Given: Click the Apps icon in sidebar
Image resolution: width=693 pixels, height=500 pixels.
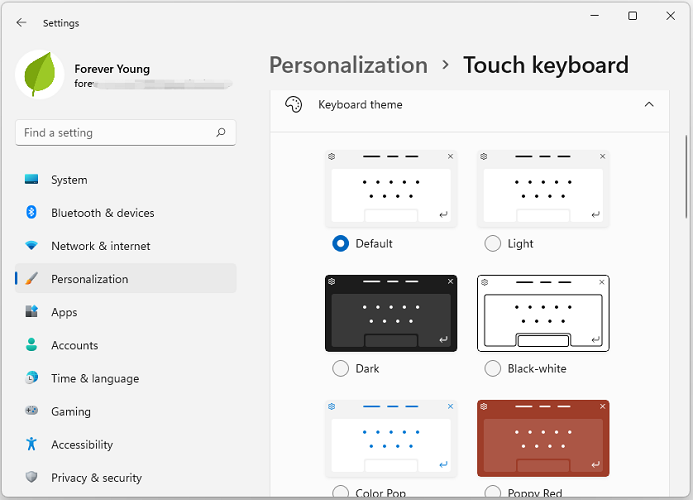Looking at the screenshot, I should (x=31, y=311).
